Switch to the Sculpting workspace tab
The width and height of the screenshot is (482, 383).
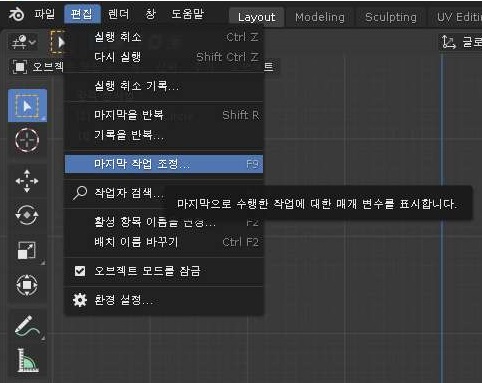coord(391,17)
